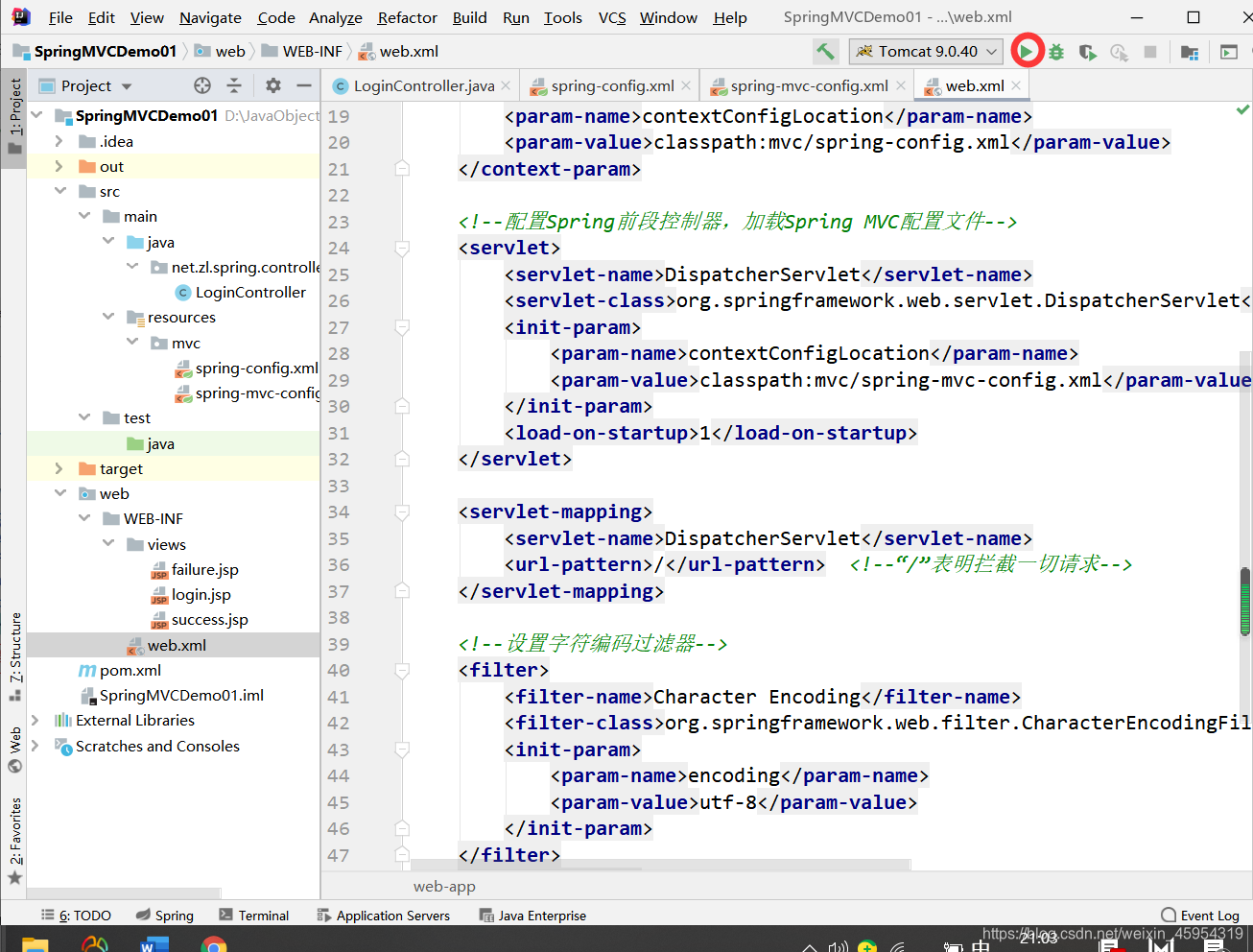Click the locate/scroll from source target icon
This screenshot has width=1253, height=952.
point(202,85)
